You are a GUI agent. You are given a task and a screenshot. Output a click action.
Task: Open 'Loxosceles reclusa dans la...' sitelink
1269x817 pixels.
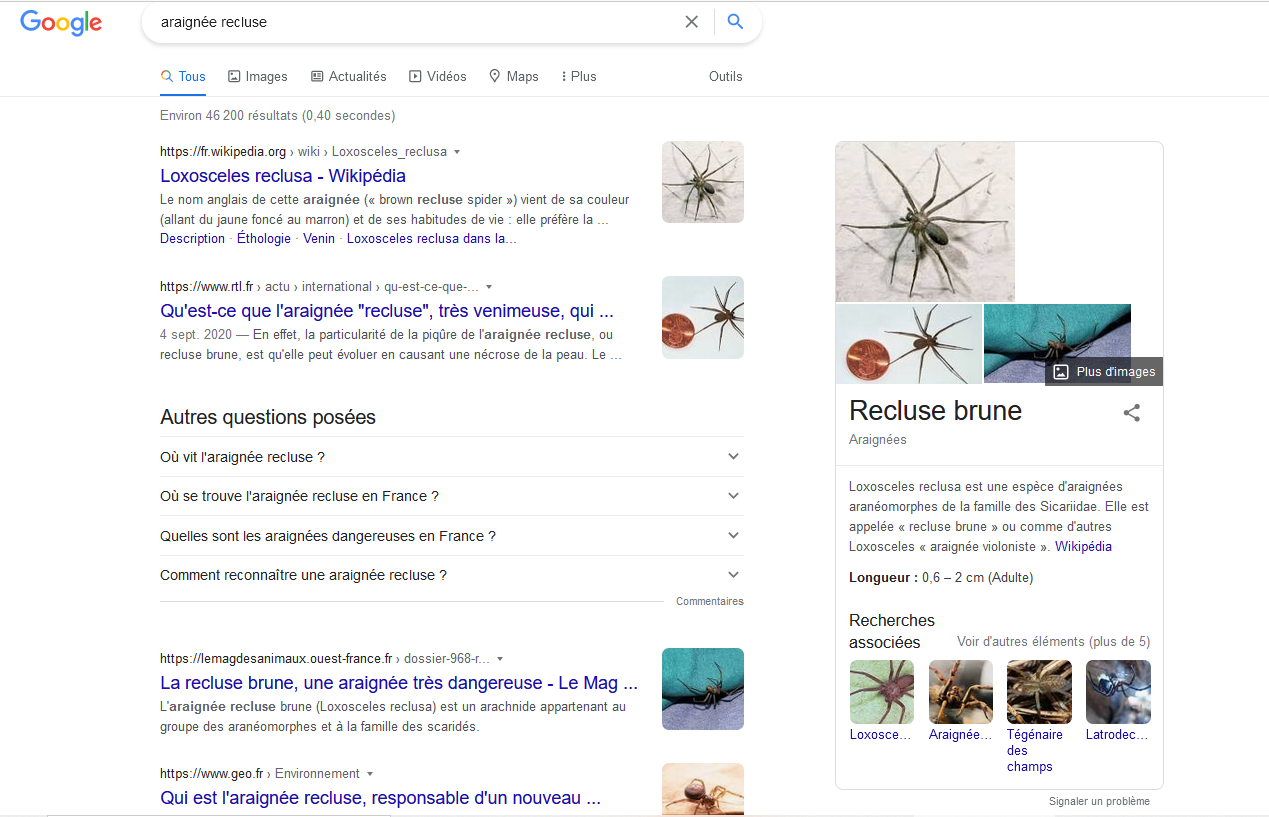point(432,239)
